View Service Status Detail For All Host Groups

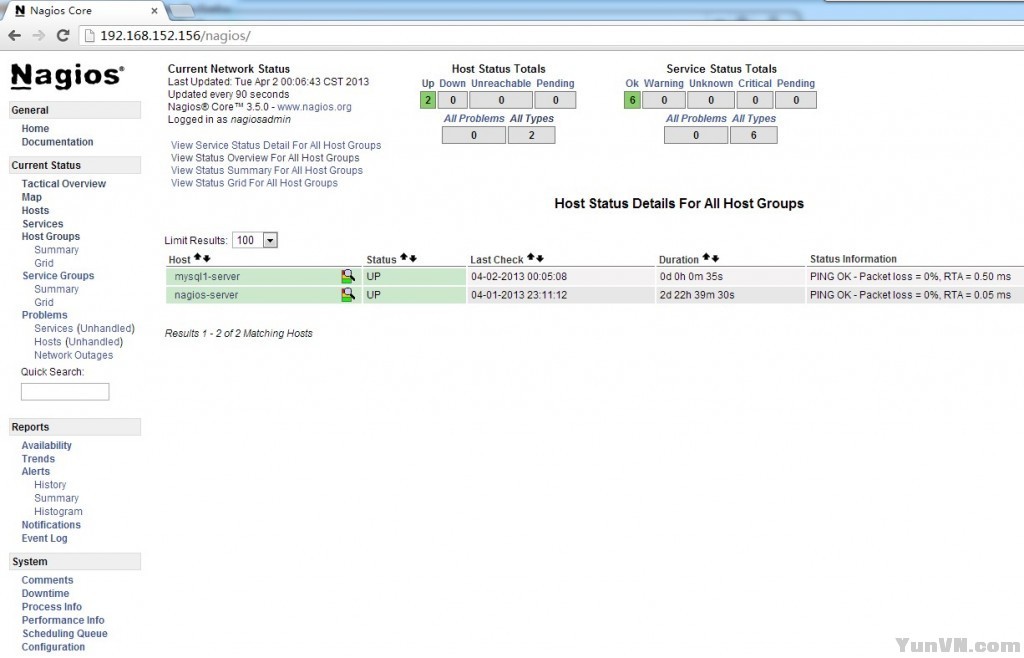click(276, 146)
